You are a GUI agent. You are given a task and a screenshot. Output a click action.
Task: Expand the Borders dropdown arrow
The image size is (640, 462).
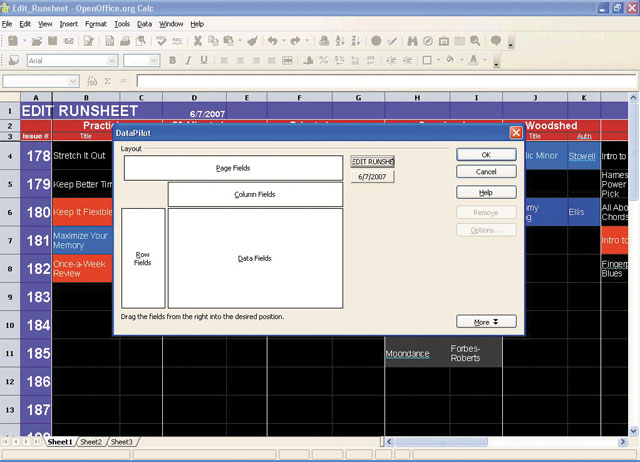click(438, 60)
